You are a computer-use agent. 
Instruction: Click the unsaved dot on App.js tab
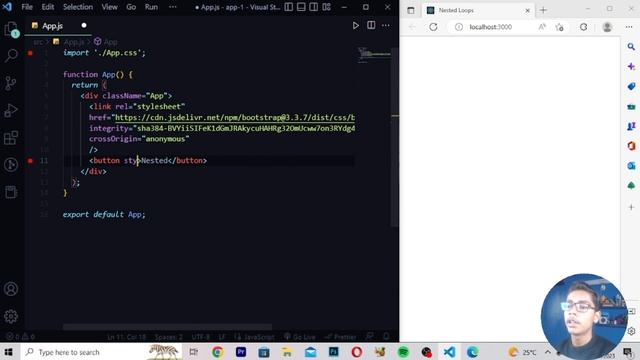[x=84, y=25]
